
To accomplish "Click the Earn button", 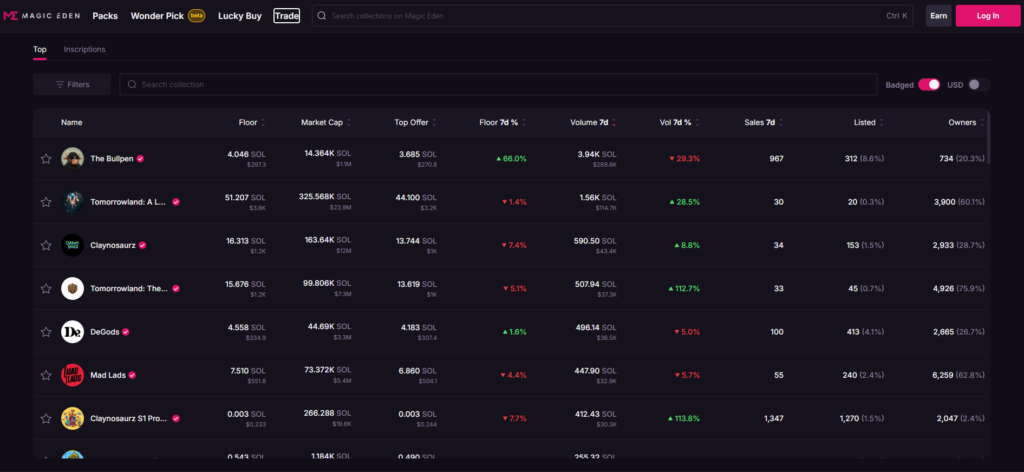I will 938,16.
